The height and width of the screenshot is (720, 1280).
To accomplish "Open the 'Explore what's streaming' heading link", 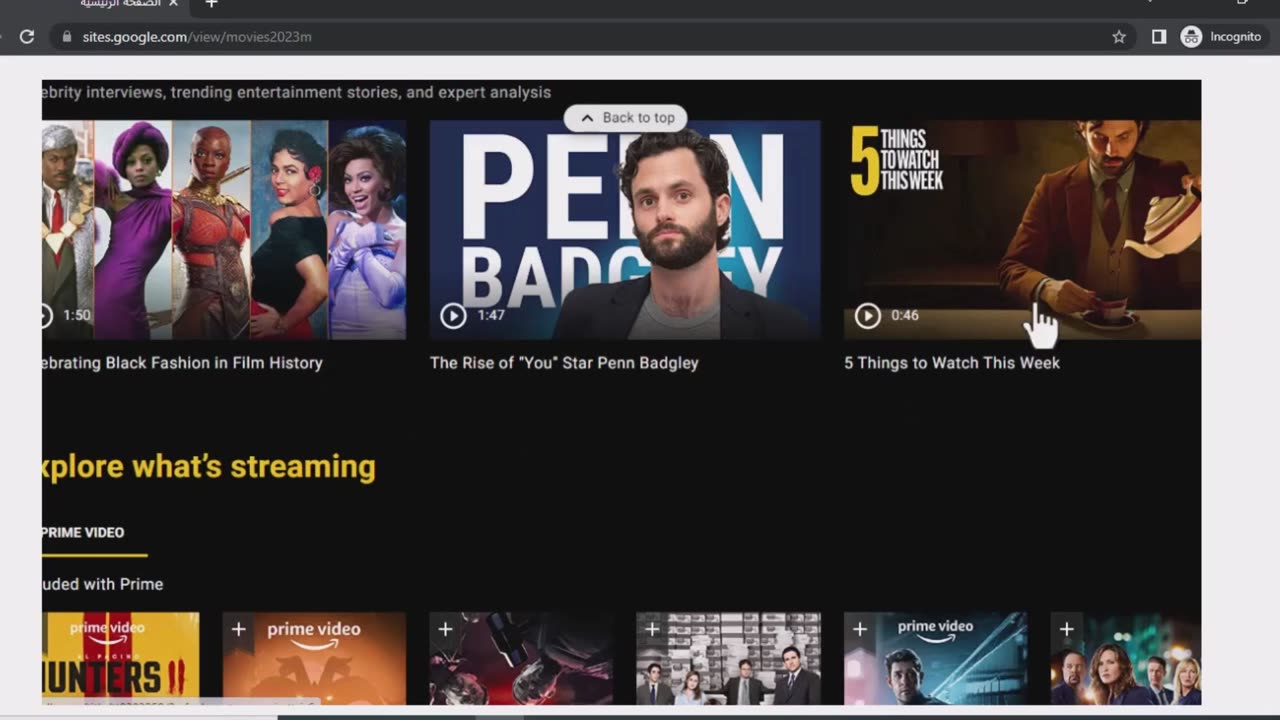I will 209,467.
